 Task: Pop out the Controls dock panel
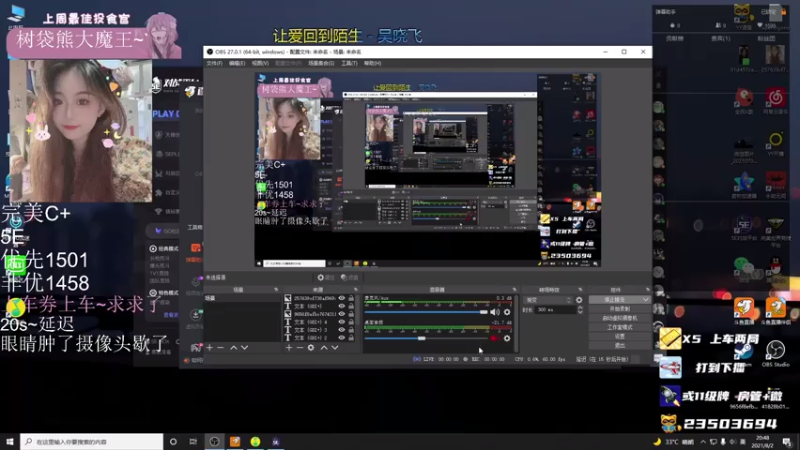tap(647, 290)
